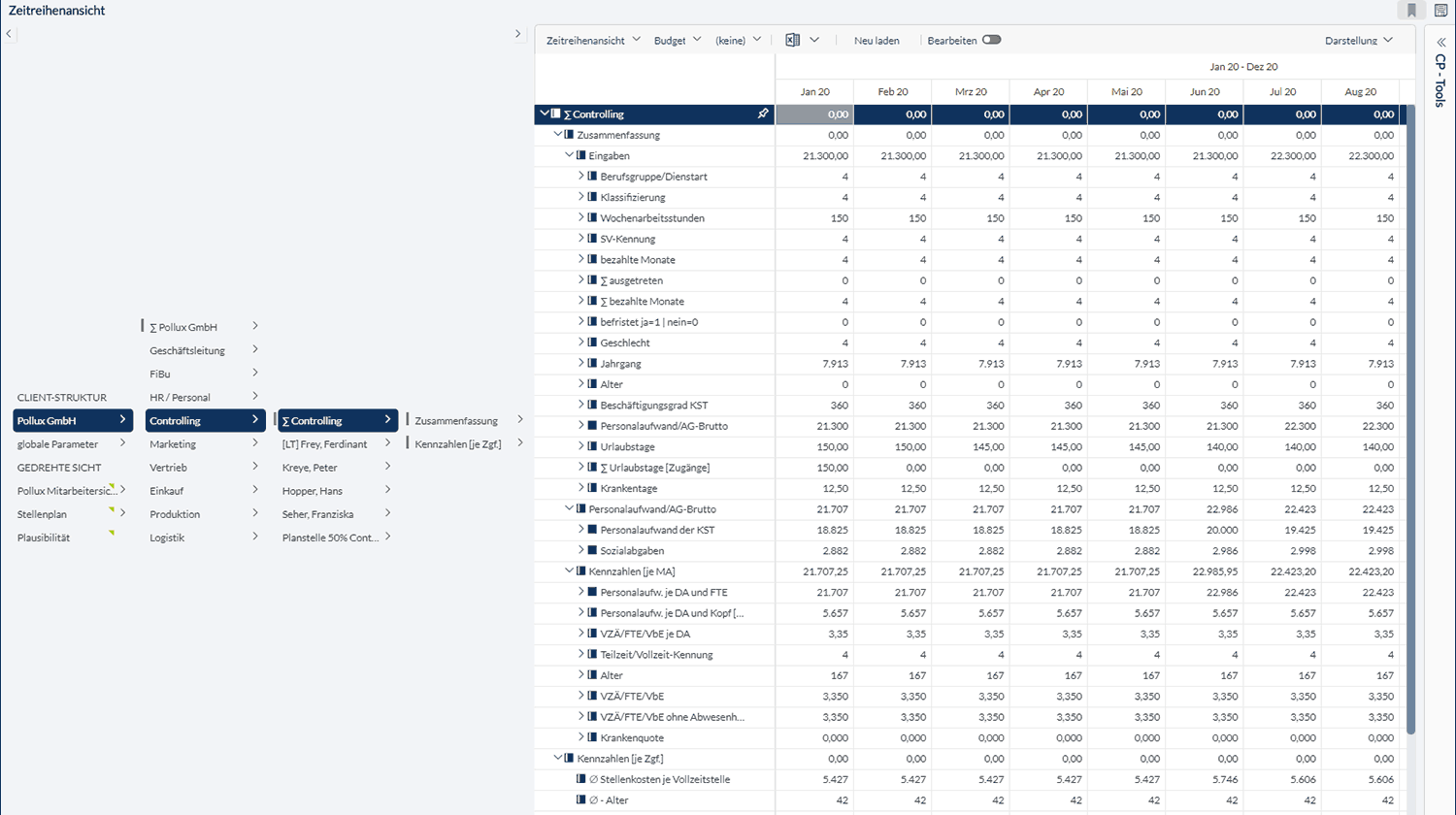Viewport: 1456px width, 815px height.
Task: Click the node icon beside Geschlecht
Action: pyautogui.click(x=592, y=342)
